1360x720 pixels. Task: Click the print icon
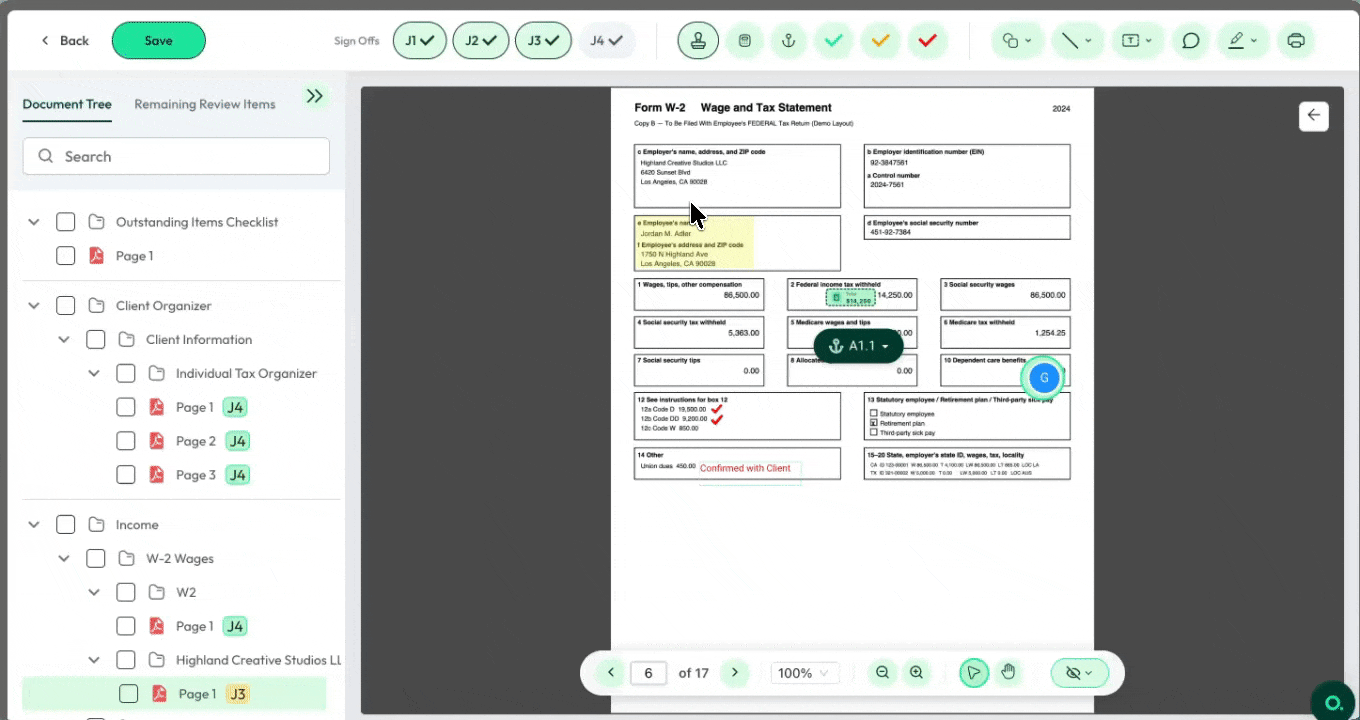pyautogui.click(x=1296, y=41)
